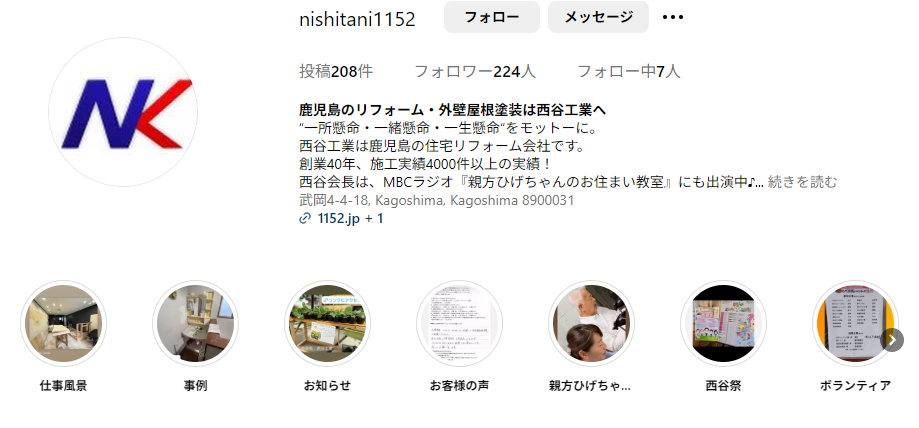Screen dimensions: 919x428
Task: View the フォロワー224人 followers list
Action: click(475, 72)
